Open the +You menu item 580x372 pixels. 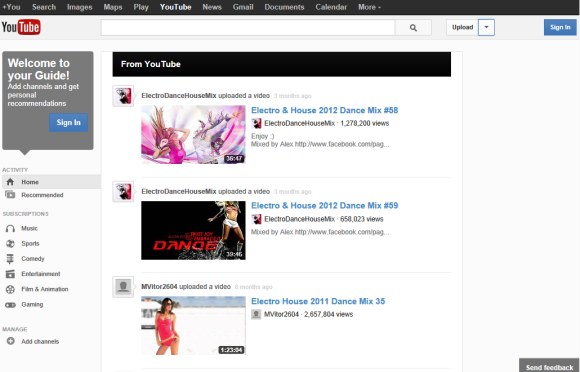(11, 7)
